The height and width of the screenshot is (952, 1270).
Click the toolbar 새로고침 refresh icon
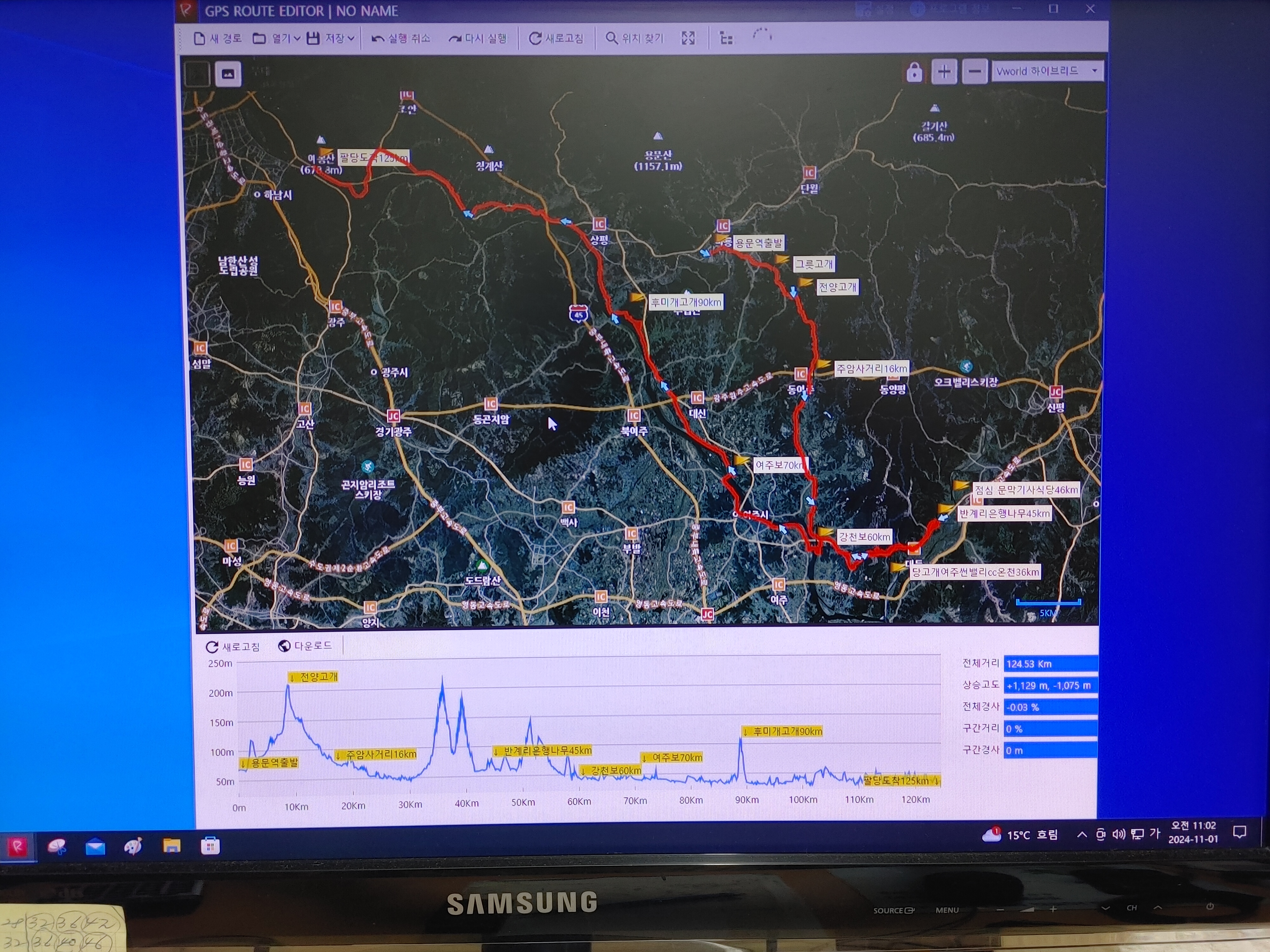(x=535, y=38)
